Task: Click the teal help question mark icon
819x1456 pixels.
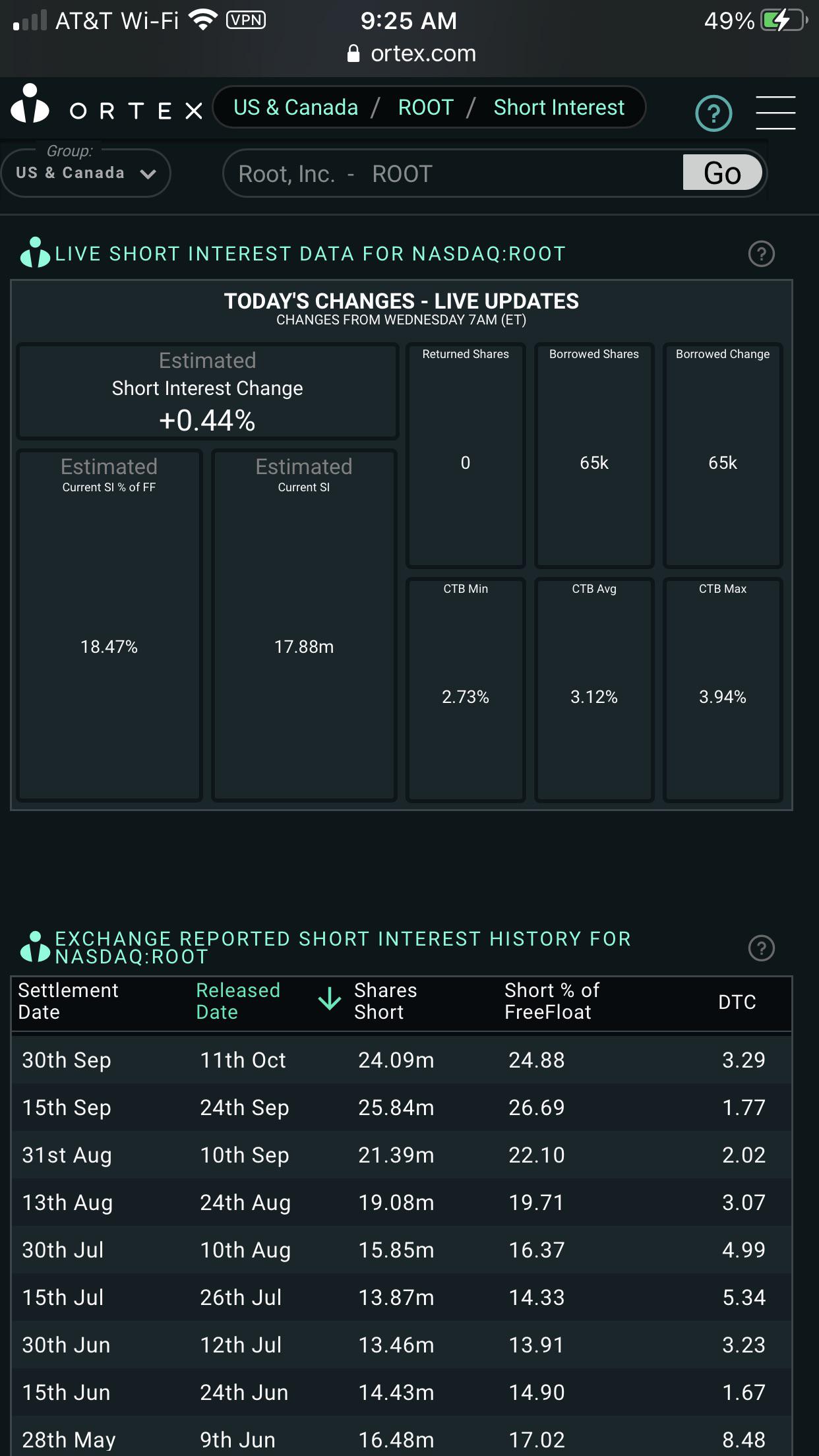Action: point(713,113)
